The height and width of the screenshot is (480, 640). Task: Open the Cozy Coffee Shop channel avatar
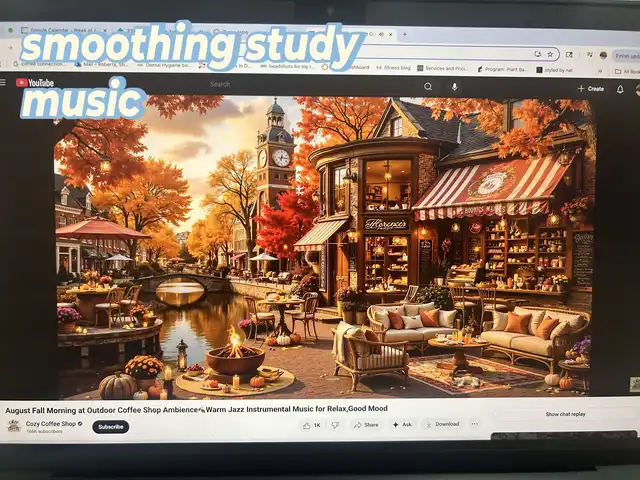pos(13,426)
